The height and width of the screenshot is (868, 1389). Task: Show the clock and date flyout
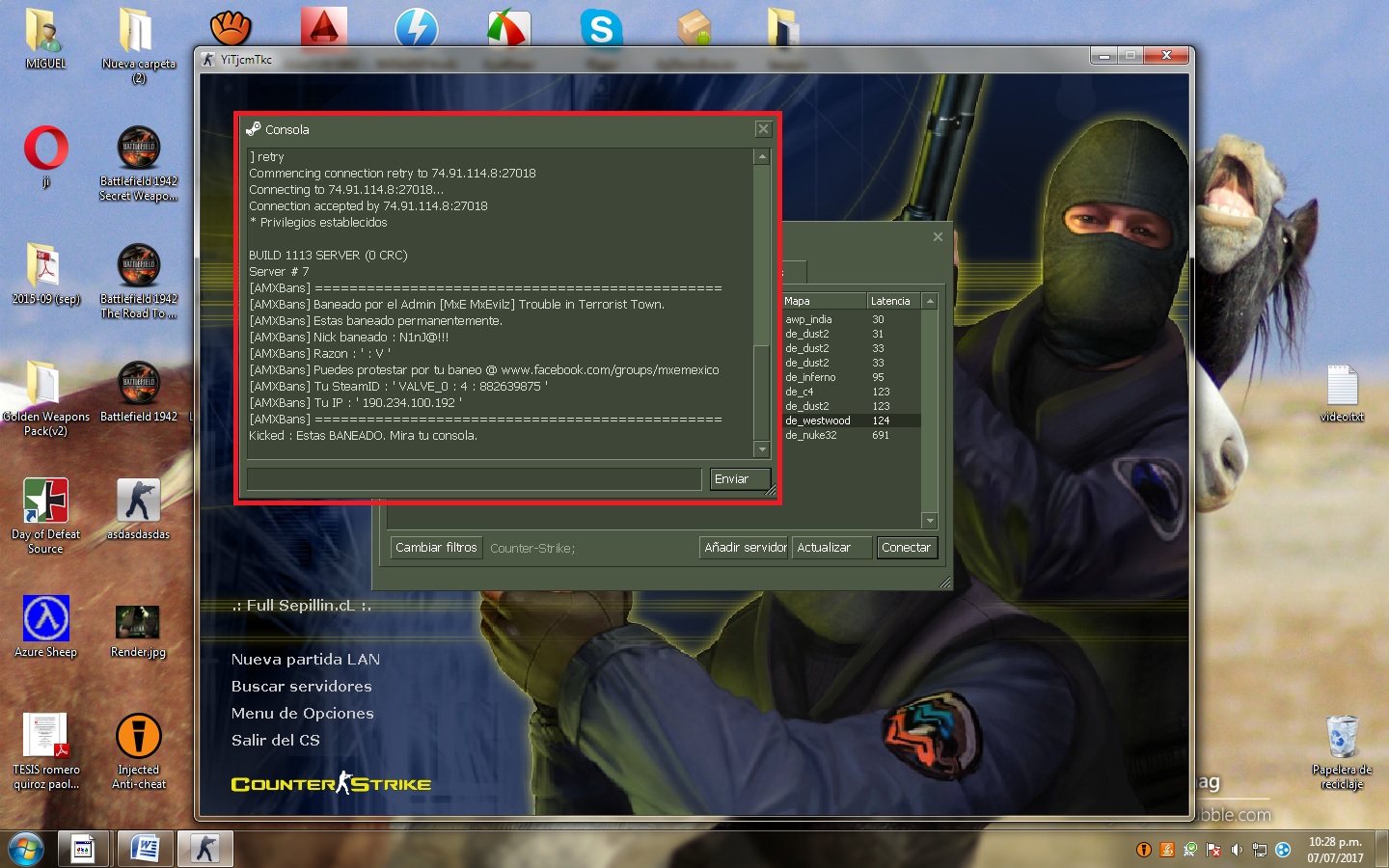click(x=1335, y=850)
